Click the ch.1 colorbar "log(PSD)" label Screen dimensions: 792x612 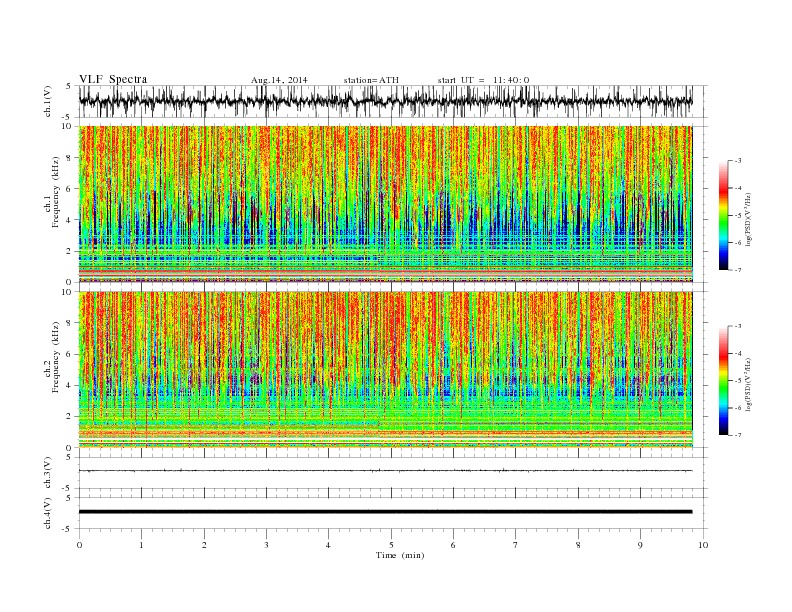(748, 219)
